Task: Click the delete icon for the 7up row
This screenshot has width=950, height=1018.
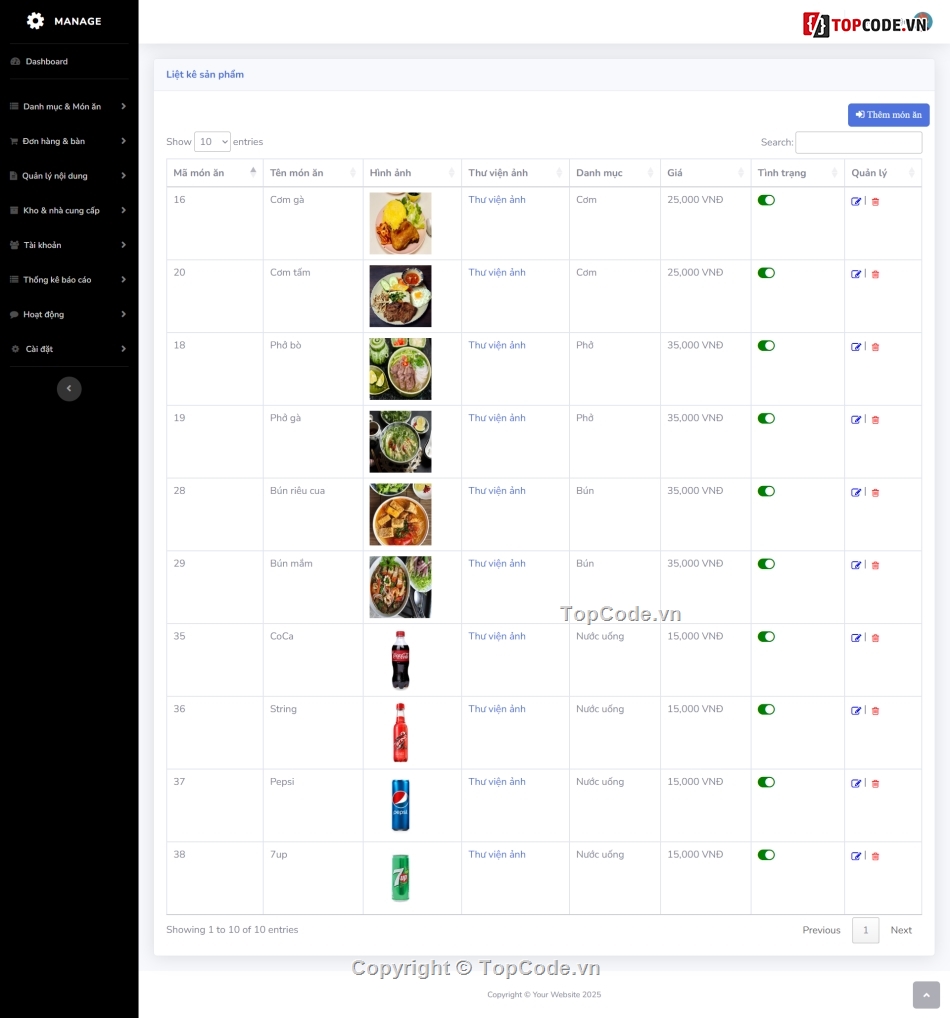Action: coord(874,856)
